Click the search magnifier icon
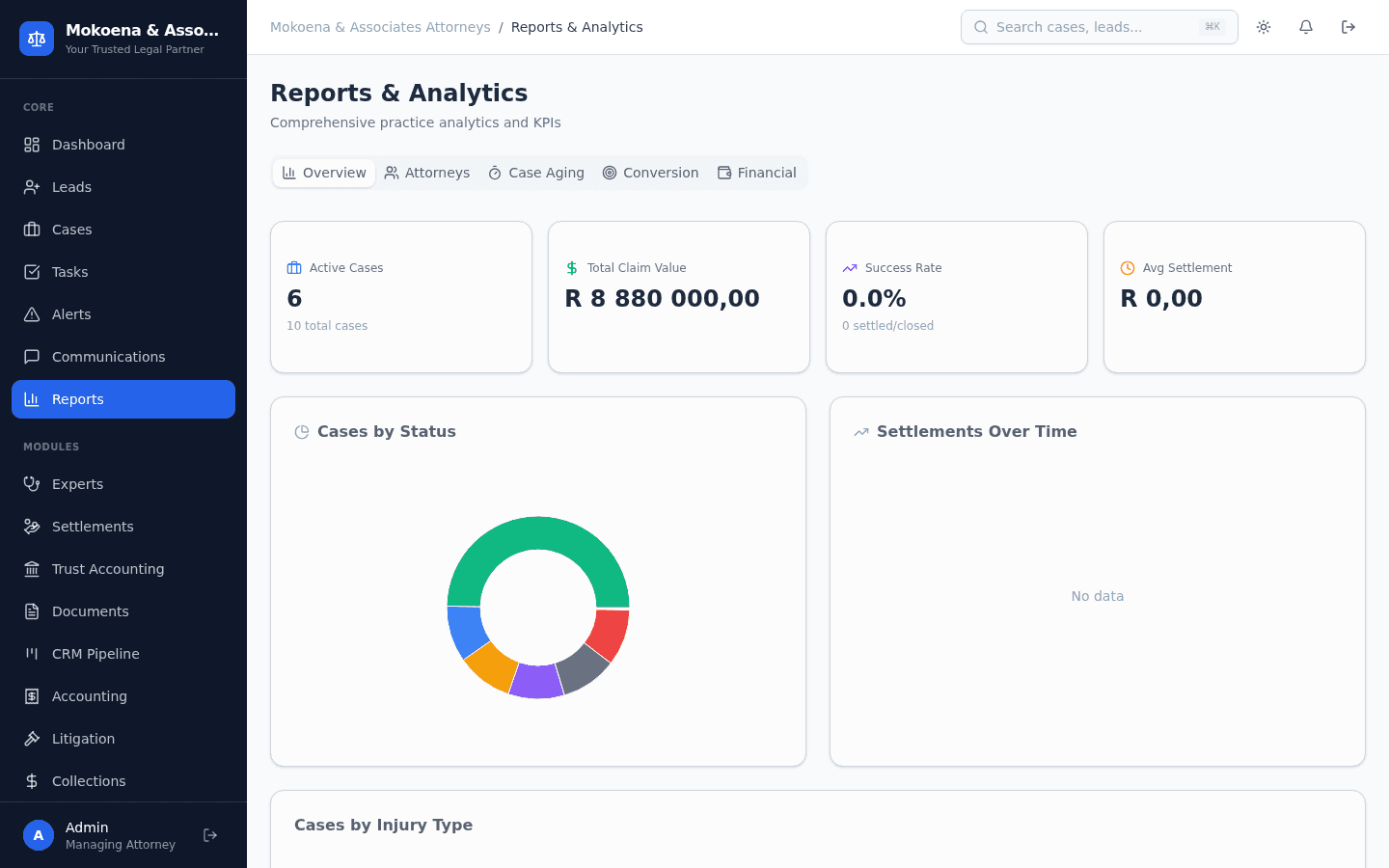Screen dimensions: 1389x868 981,27
